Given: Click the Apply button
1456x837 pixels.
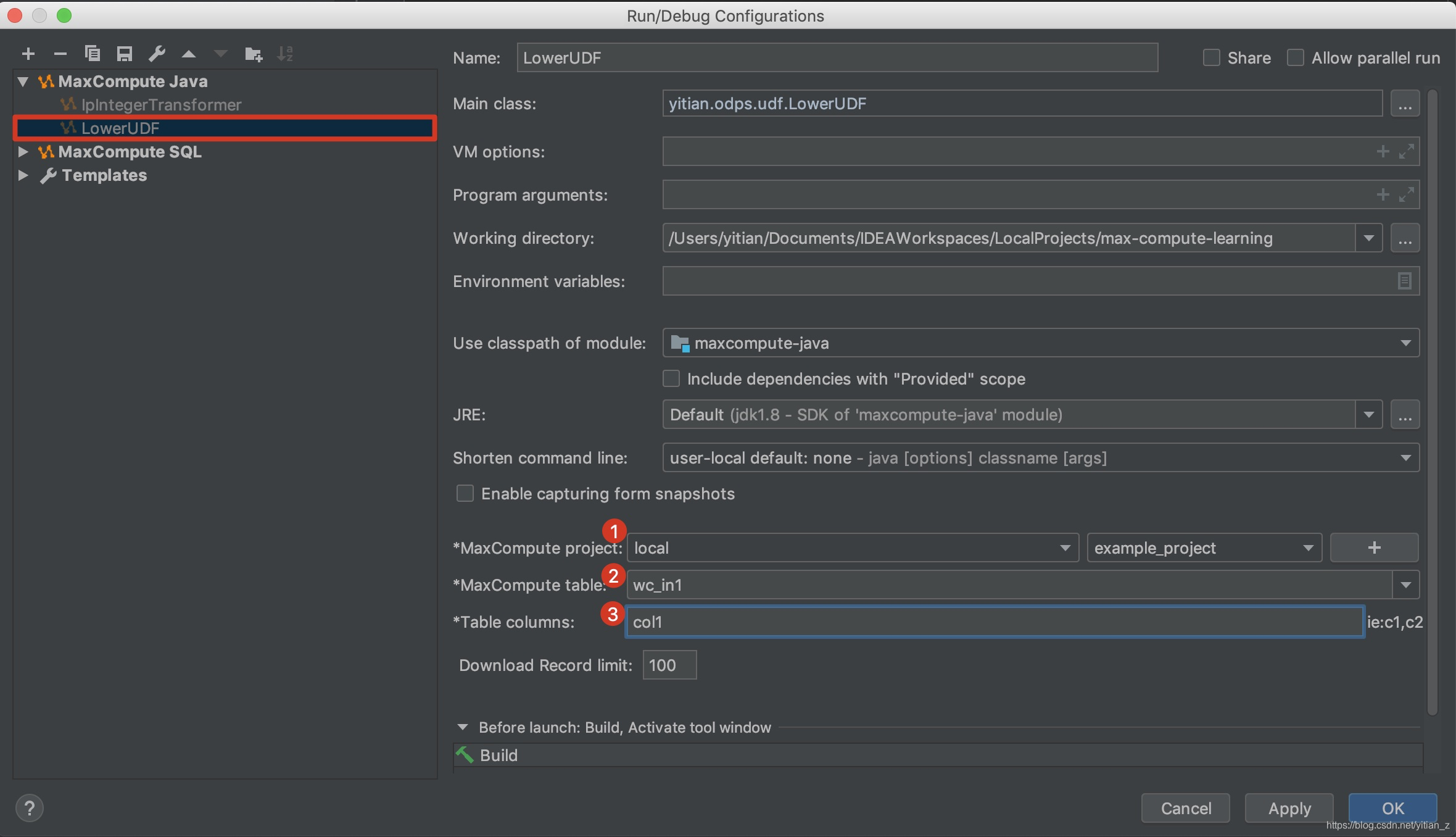Looking at the screenshot, I should (x=1289, y=808).
